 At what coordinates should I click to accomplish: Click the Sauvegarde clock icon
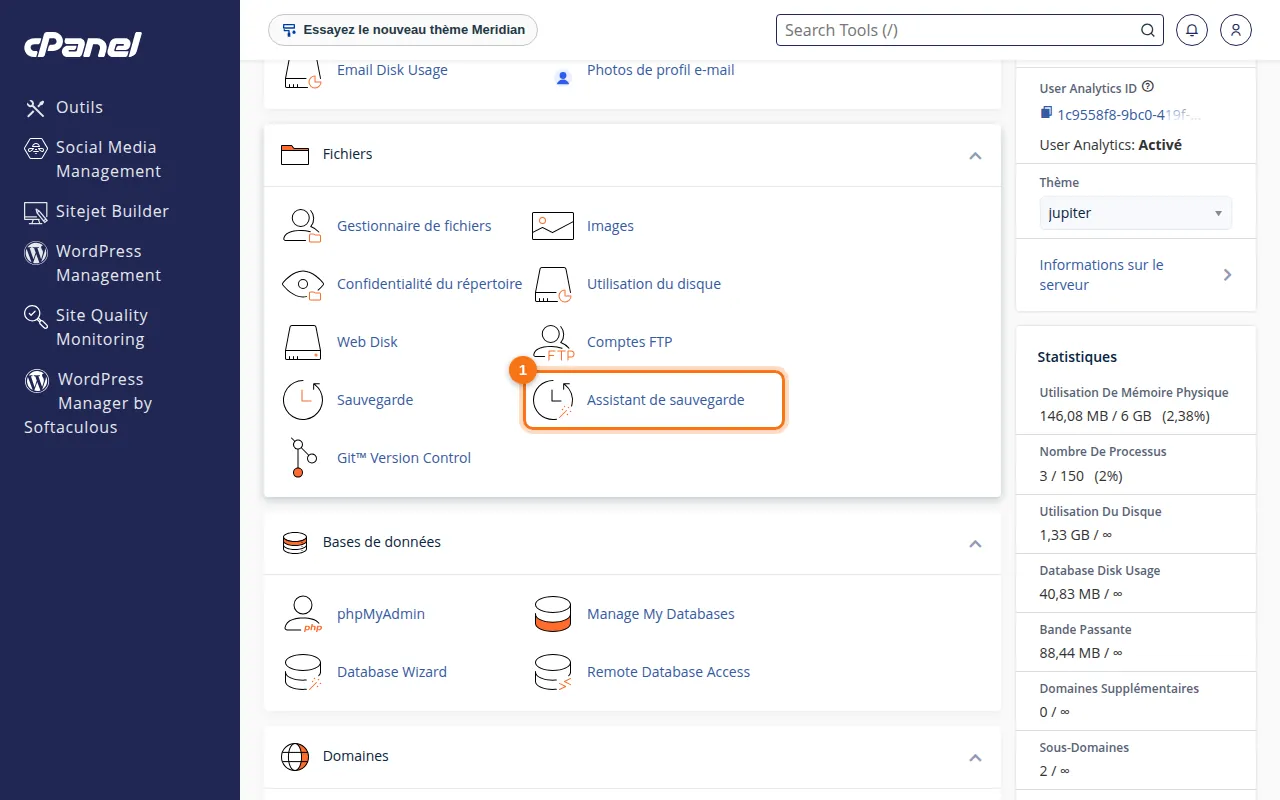point(302,400)
